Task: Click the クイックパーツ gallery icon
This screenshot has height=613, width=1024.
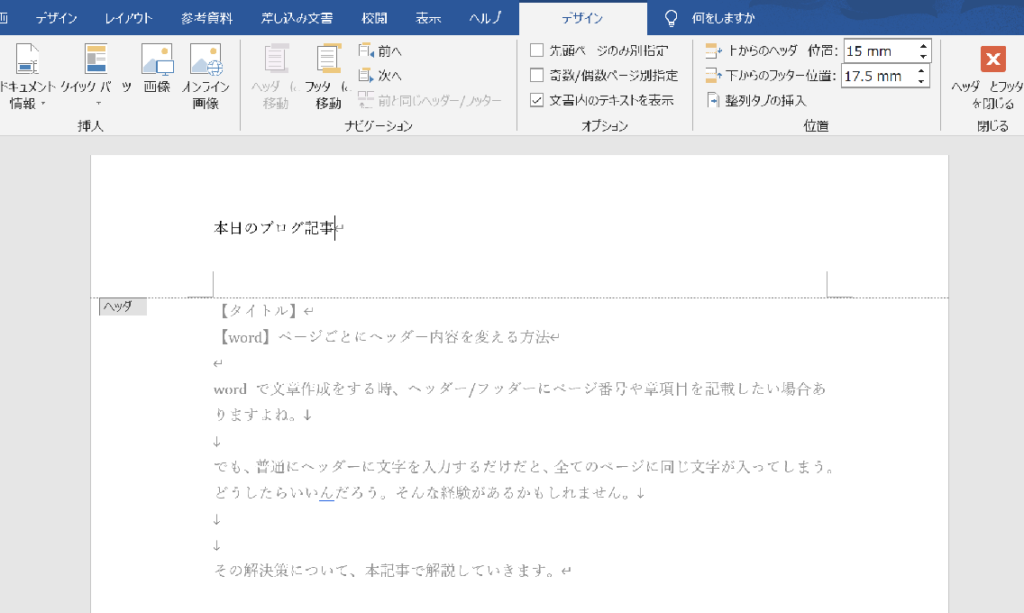Action: [x=95, y=60]
